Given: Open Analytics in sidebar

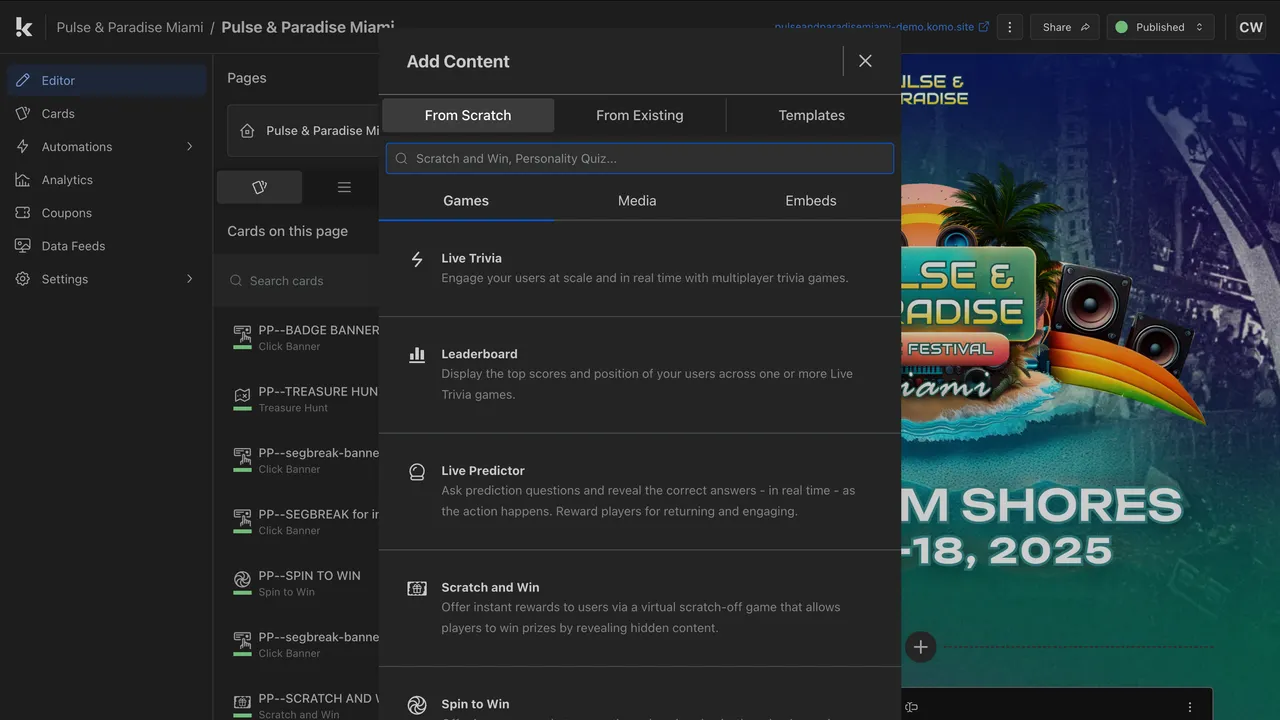Looking at the screenshot, I should [107, 179].
